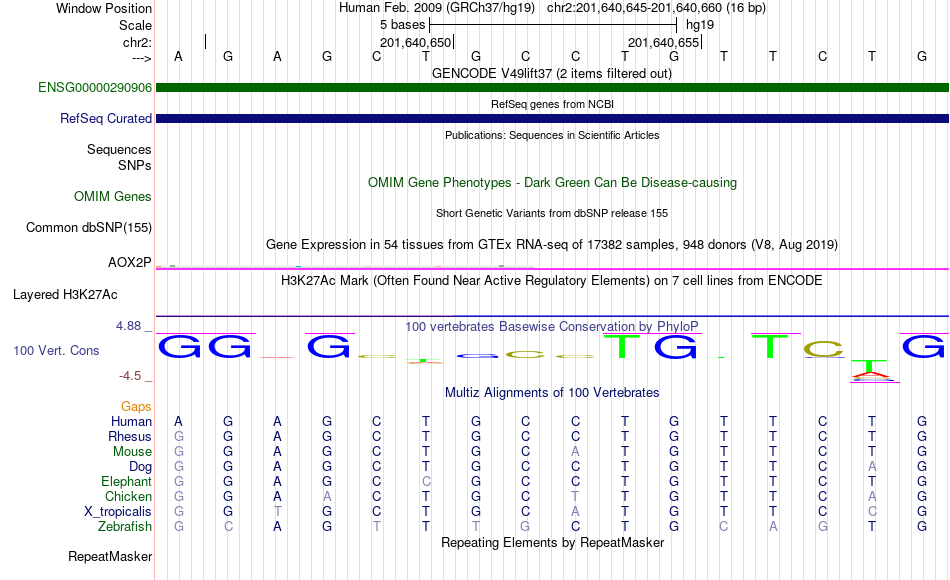Open Repeating Elements by RepeatMasker title

[552, 542]
